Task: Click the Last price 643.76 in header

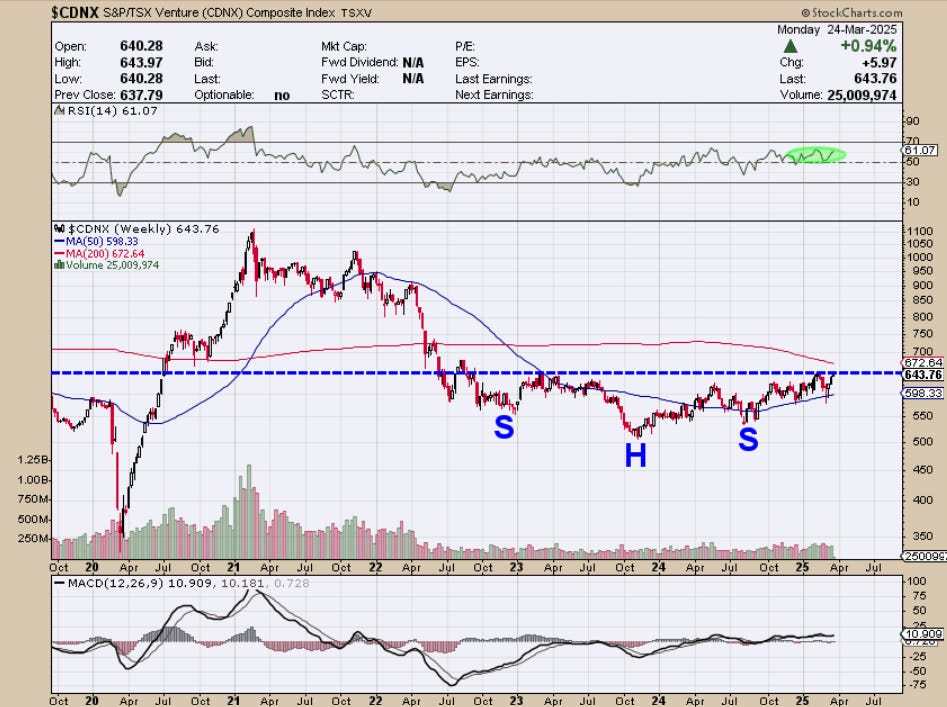Action: 875,78
